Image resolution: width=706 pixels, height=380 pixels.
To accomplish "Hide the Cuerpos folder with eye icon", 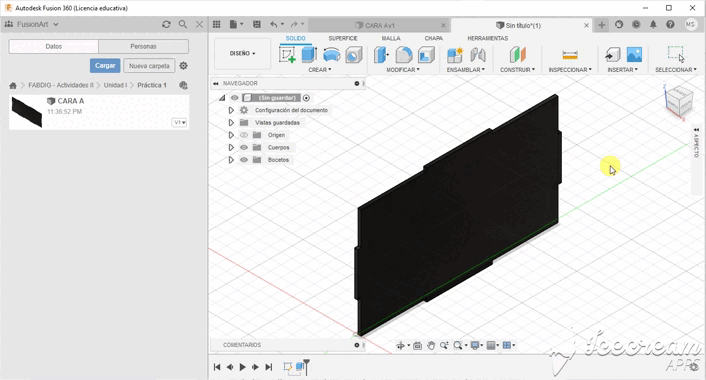I will click(x=244, y=147).
